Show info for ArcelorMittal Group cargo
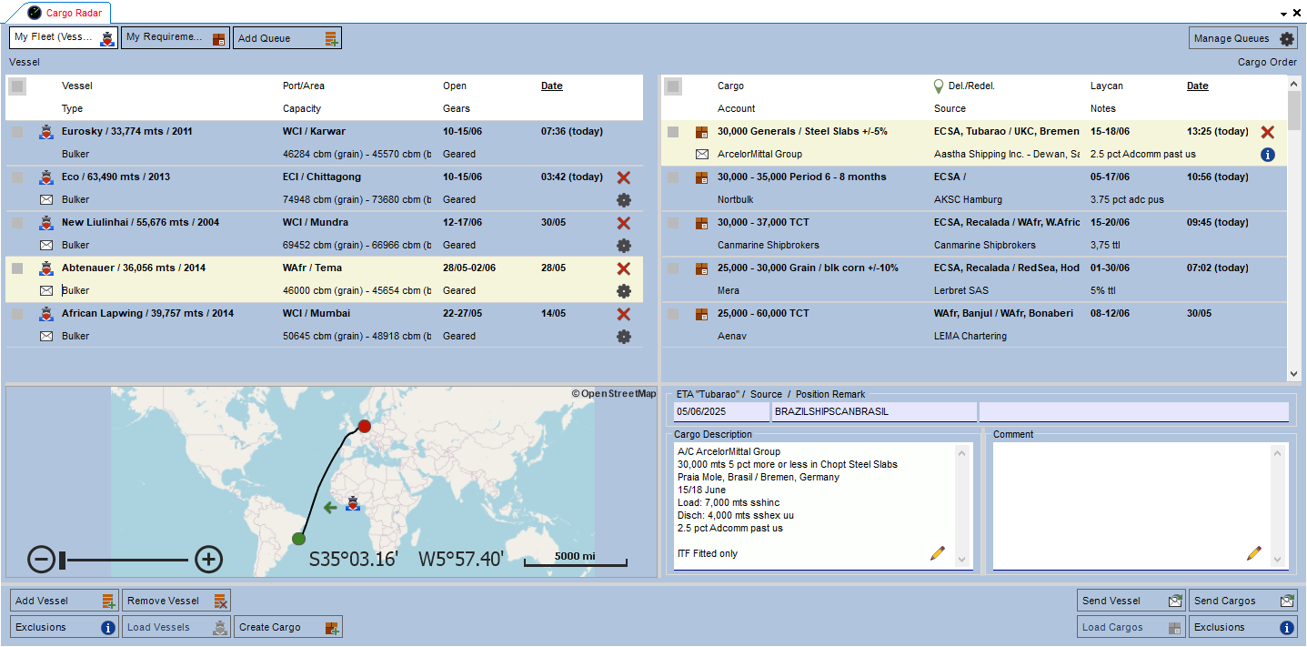The width and height of the screenshot is (1307, 647). [1268, 155]
